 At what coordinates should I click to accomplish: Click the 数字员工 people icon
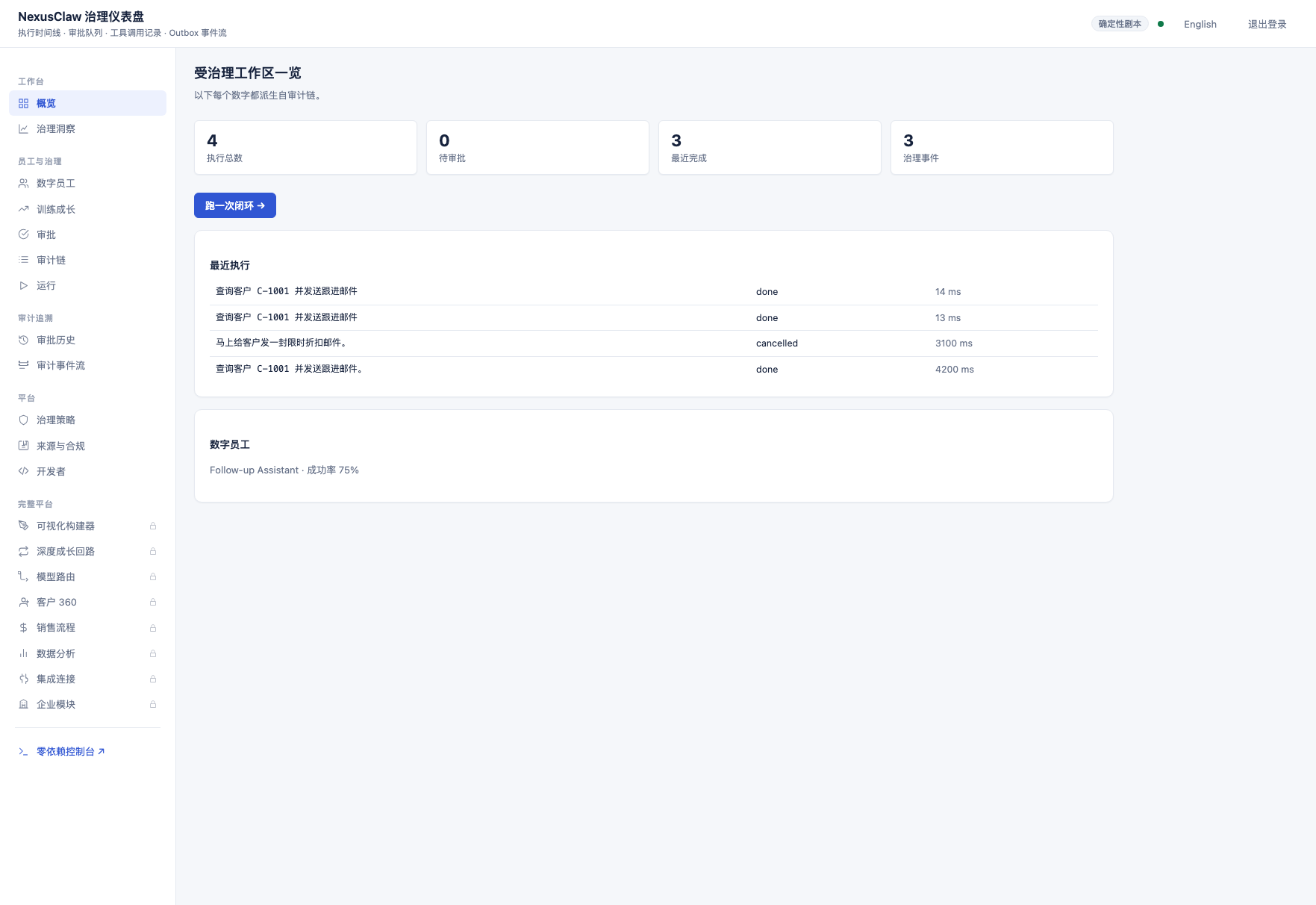coord(23,183)
